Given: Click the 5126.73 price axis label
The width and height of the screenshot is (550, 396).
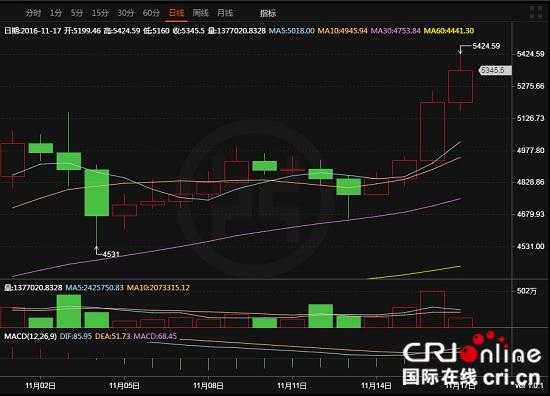Looking at the screenshot, I should point(530,118).
